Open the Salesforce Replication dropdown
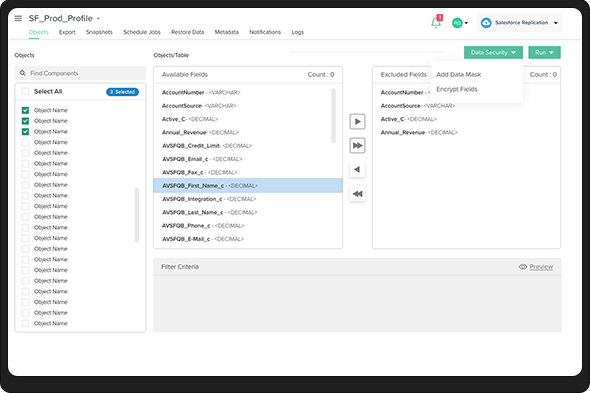 click(519, 23)
